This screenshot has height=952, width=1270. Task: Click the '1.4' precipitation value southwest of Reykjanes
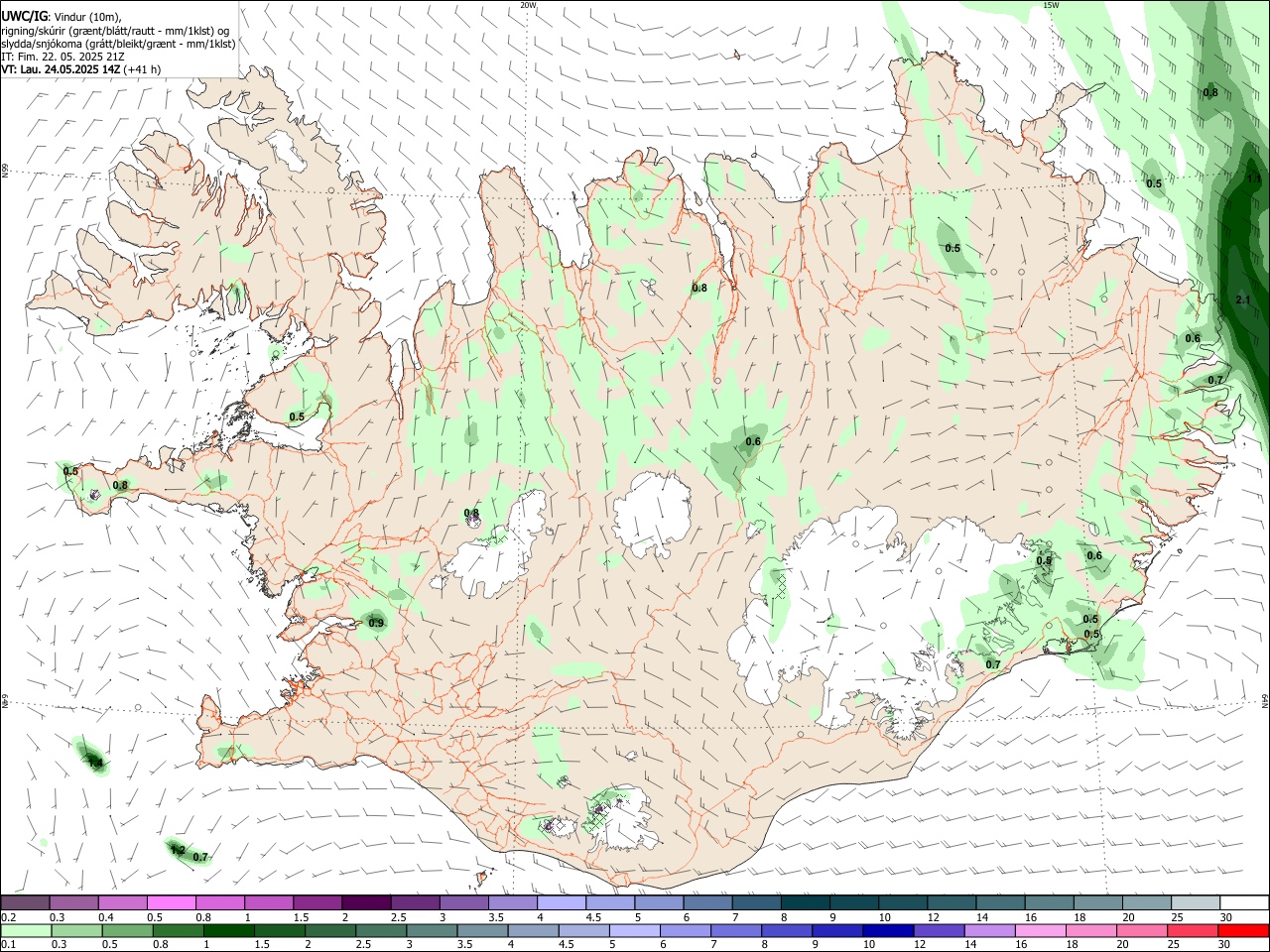(94, 763)
